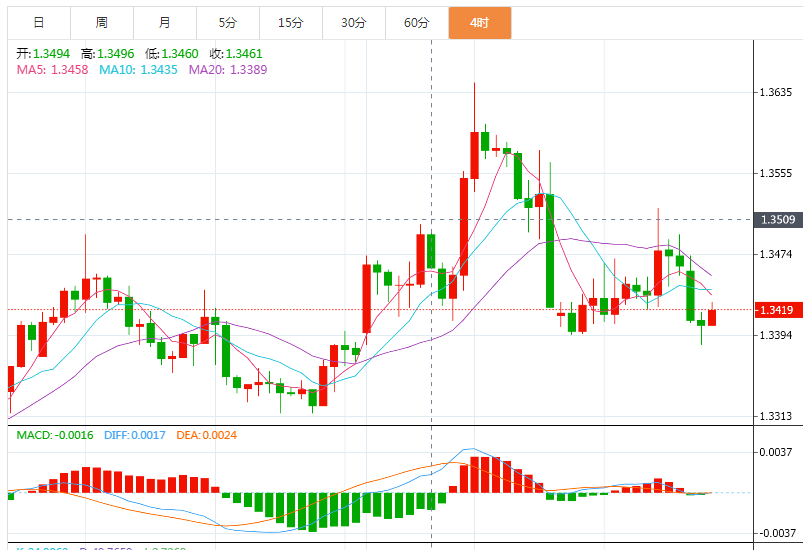This screenshot has width=803, height=550.
Task: Click the open price value 1.3494
Action: click(x=51, y=54)
